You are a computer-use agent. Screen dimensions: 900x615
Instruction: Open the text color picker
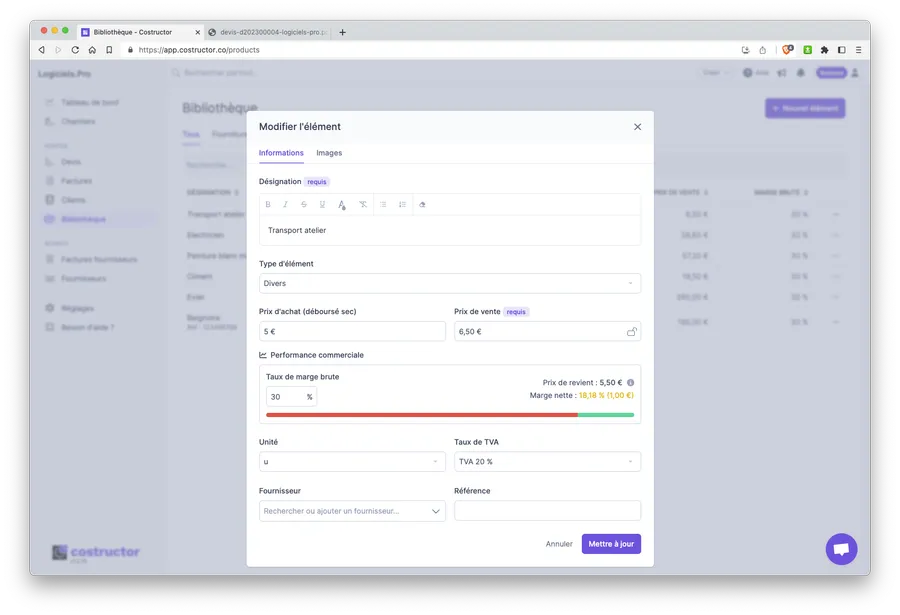[342, 204]
